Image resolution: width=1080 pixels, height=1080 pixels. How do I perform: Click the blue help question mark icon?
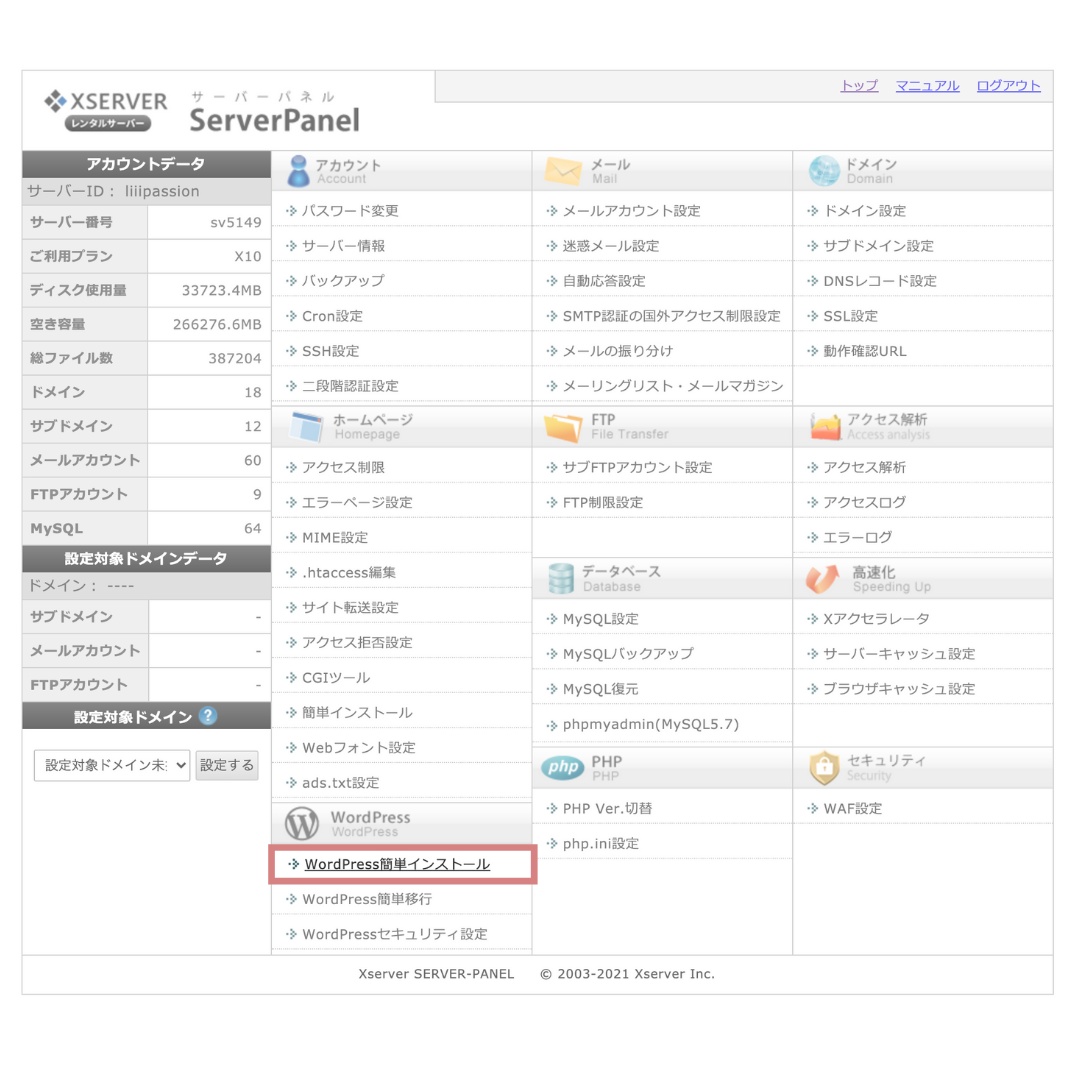pyautogui.click(x=208, y=716)
